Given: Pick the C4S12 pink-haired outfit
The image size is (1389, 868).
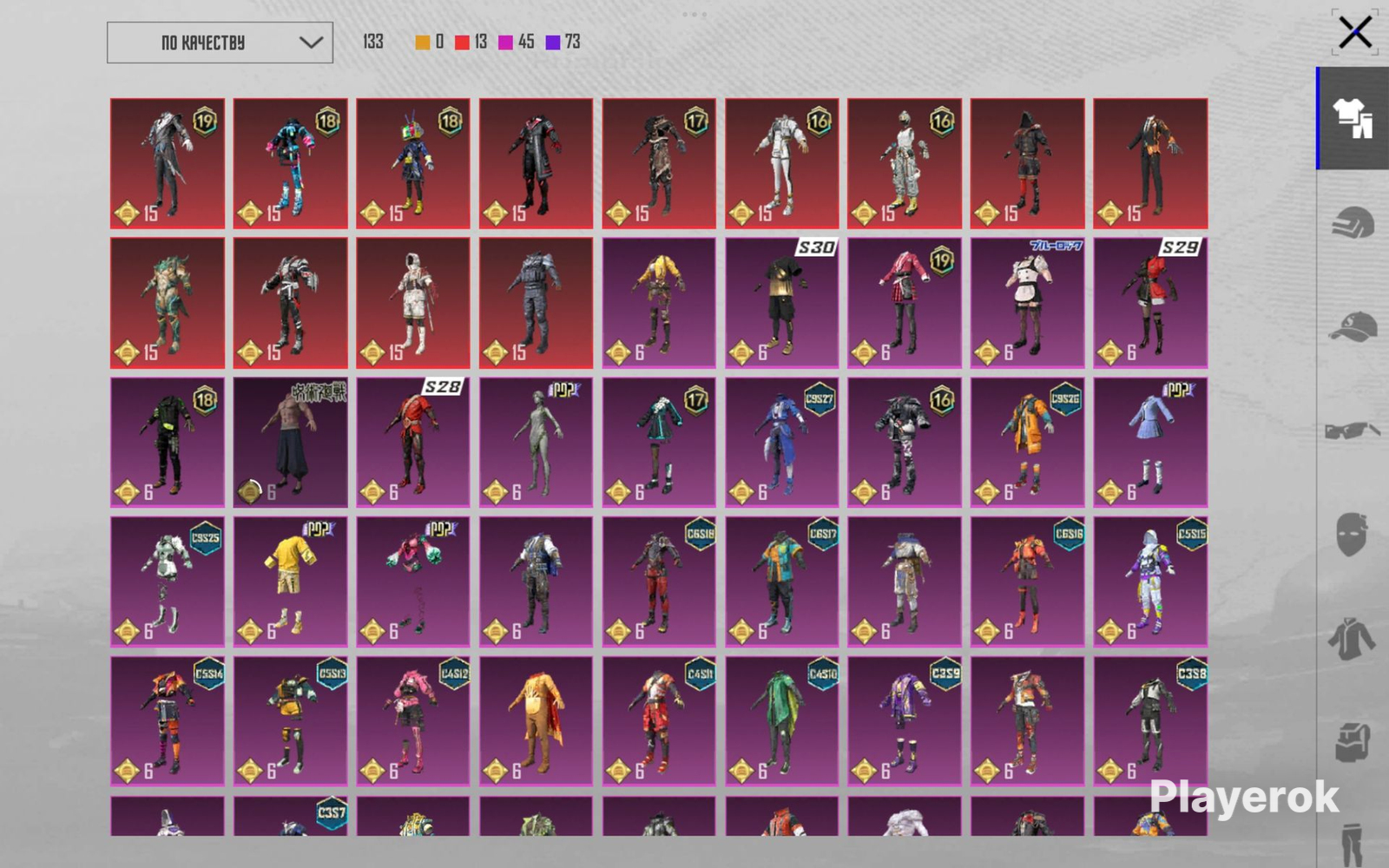Looking at the screenshot, I should click(413, 721).
